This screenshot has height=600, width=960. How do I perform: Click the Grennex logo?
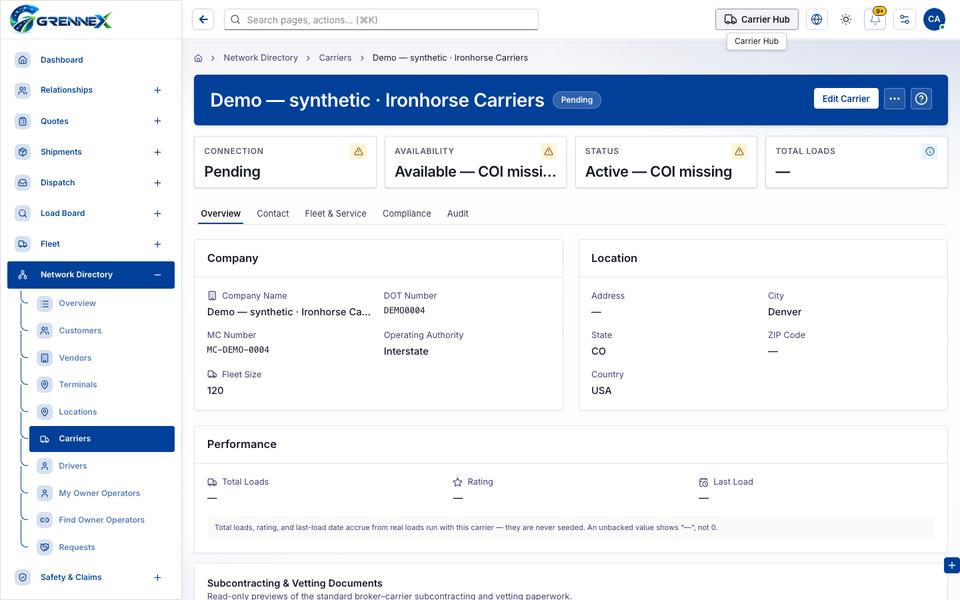[61, 20]
